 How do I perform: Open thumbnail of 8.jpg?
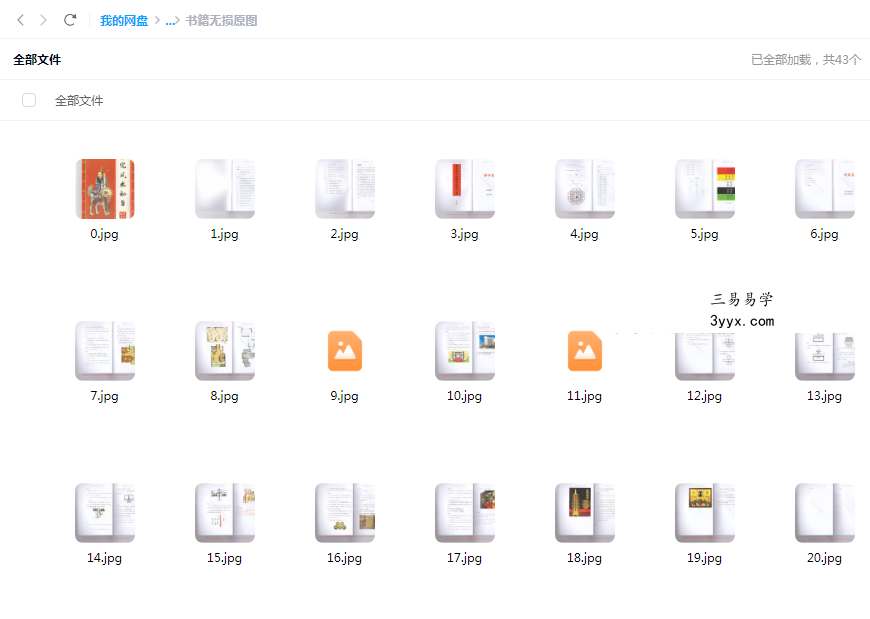pos(225,351)
